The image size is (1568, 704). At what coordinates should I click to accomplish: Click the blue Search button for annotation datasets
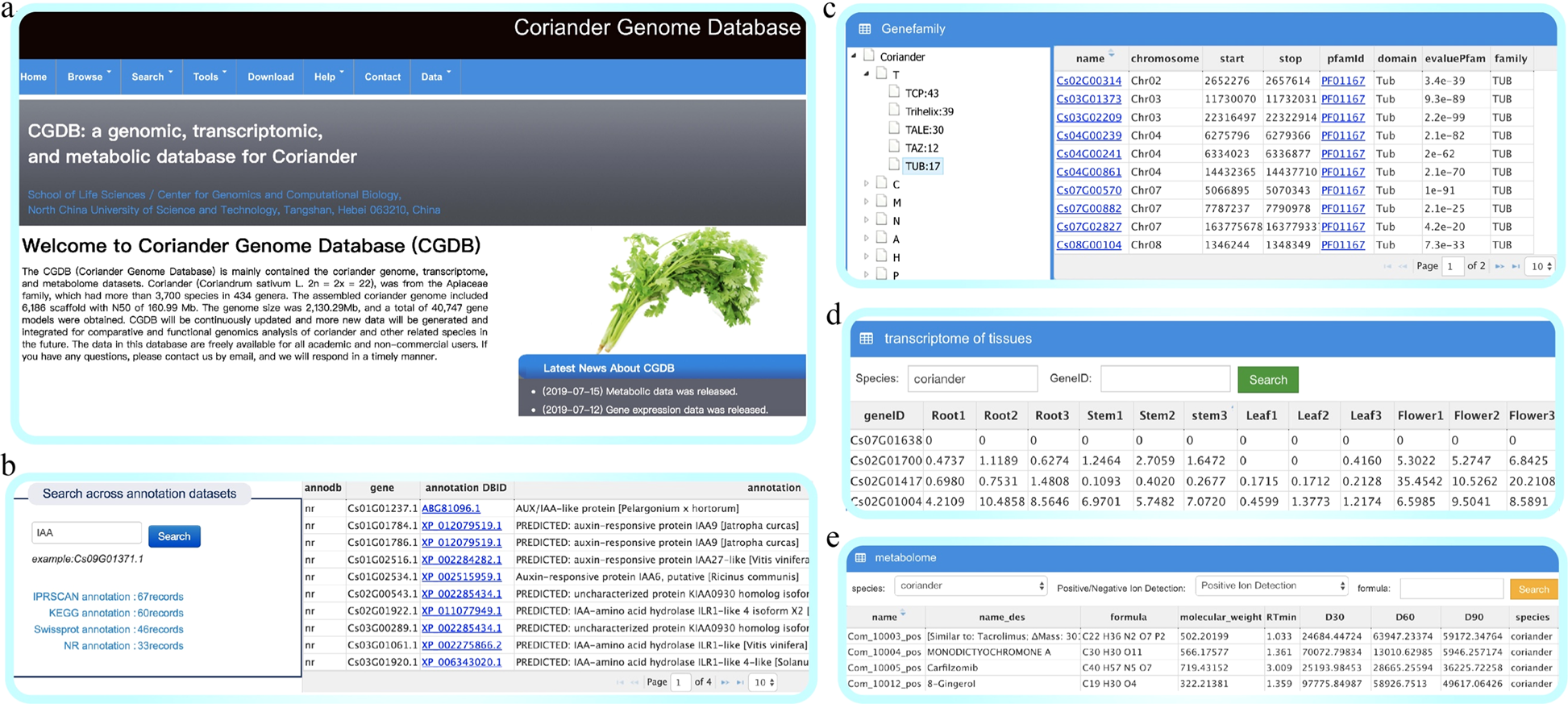point(174,536)
